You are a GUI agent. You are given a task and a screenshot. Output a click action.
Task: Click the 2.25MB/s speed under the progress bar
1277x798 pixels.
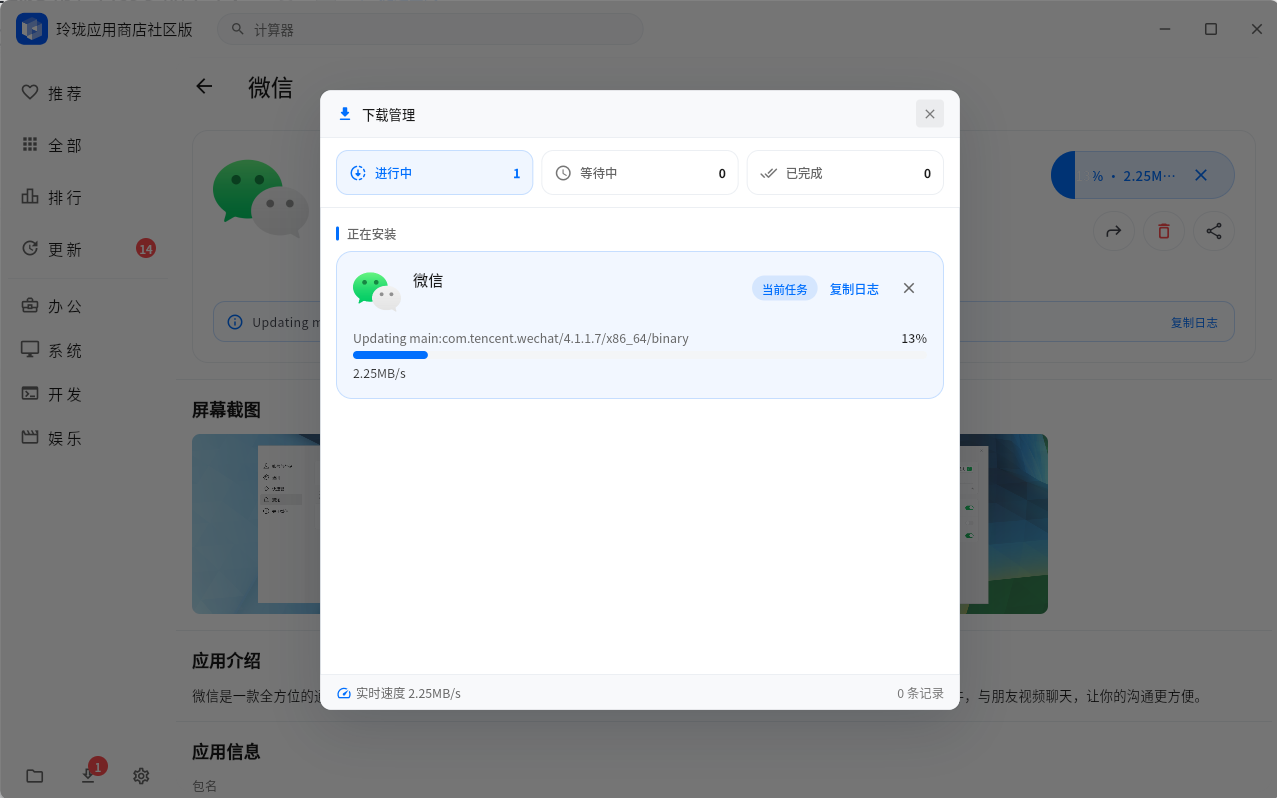379,374
